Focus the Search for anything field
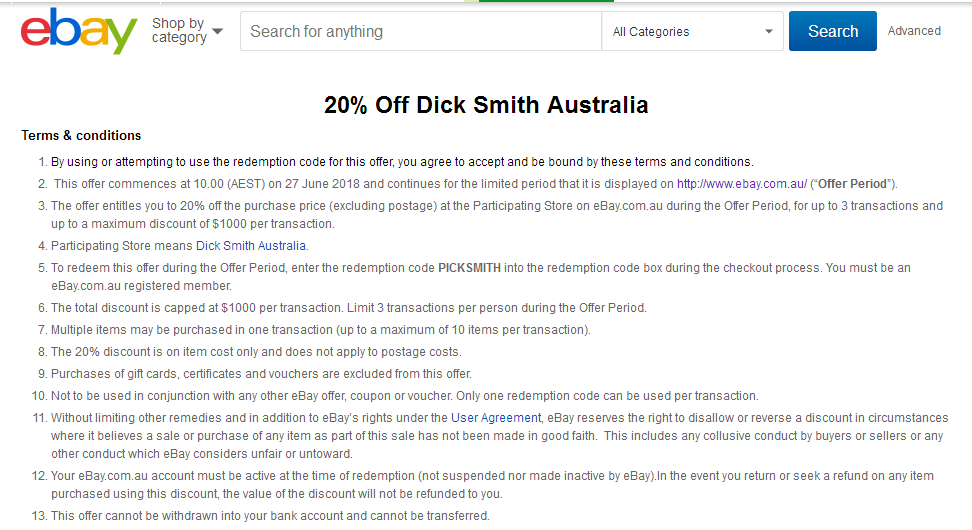The height and width of the screenshot is (530, 972). [420, 31]
